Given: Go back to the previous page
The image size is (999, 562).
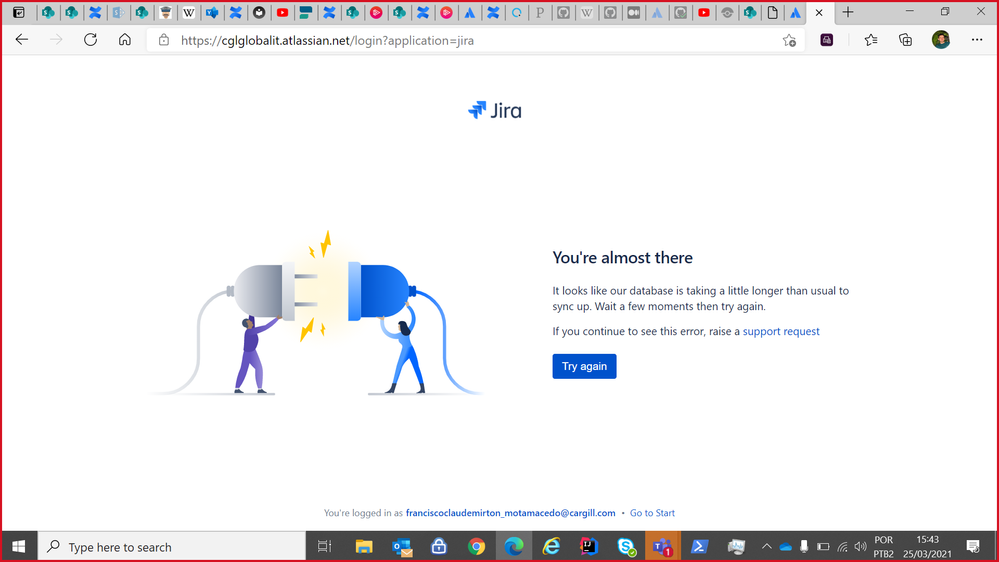Looking at the screenshot, I should (22, 40).
